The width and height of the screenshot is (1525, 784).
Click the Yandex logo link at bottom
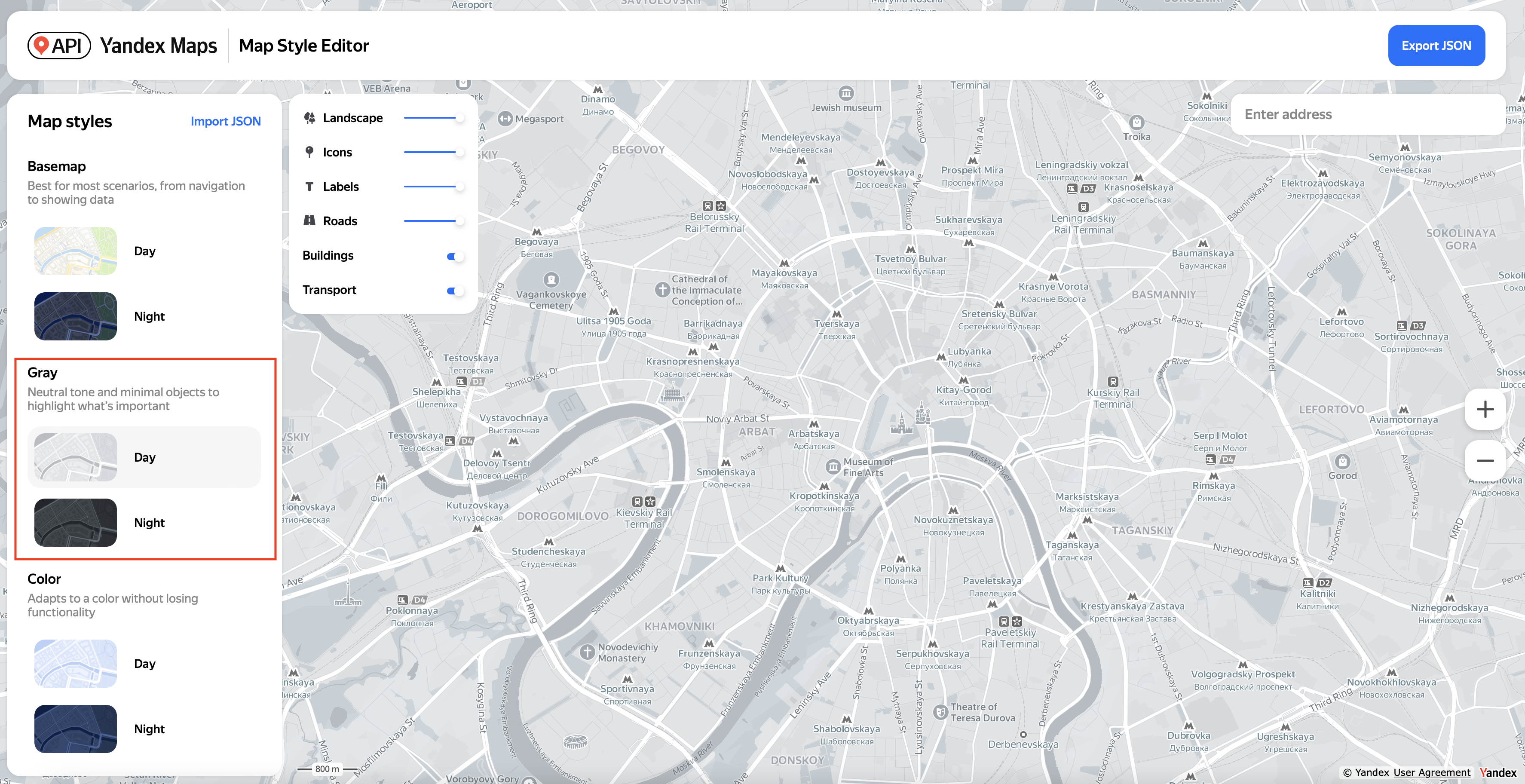(x=1498, y=772)
